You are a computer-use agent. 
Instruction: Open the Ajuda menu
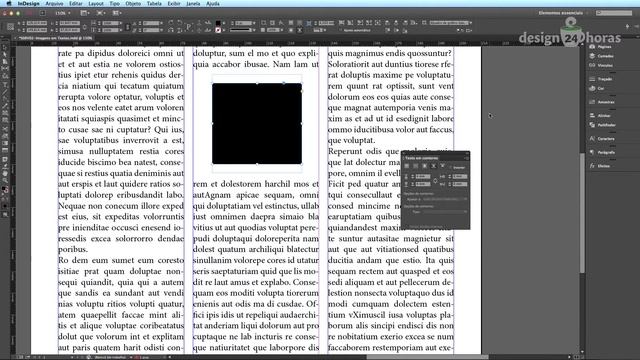(213, 3)
